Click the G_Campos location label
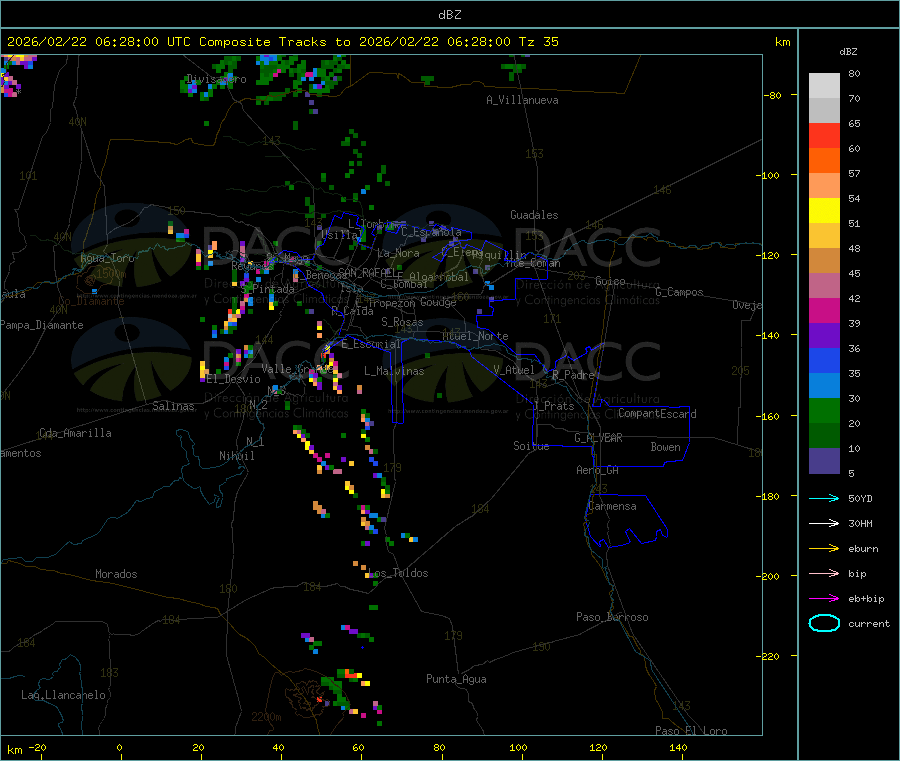The height and width of the screenshot is (761, 900). click(679, 292)
